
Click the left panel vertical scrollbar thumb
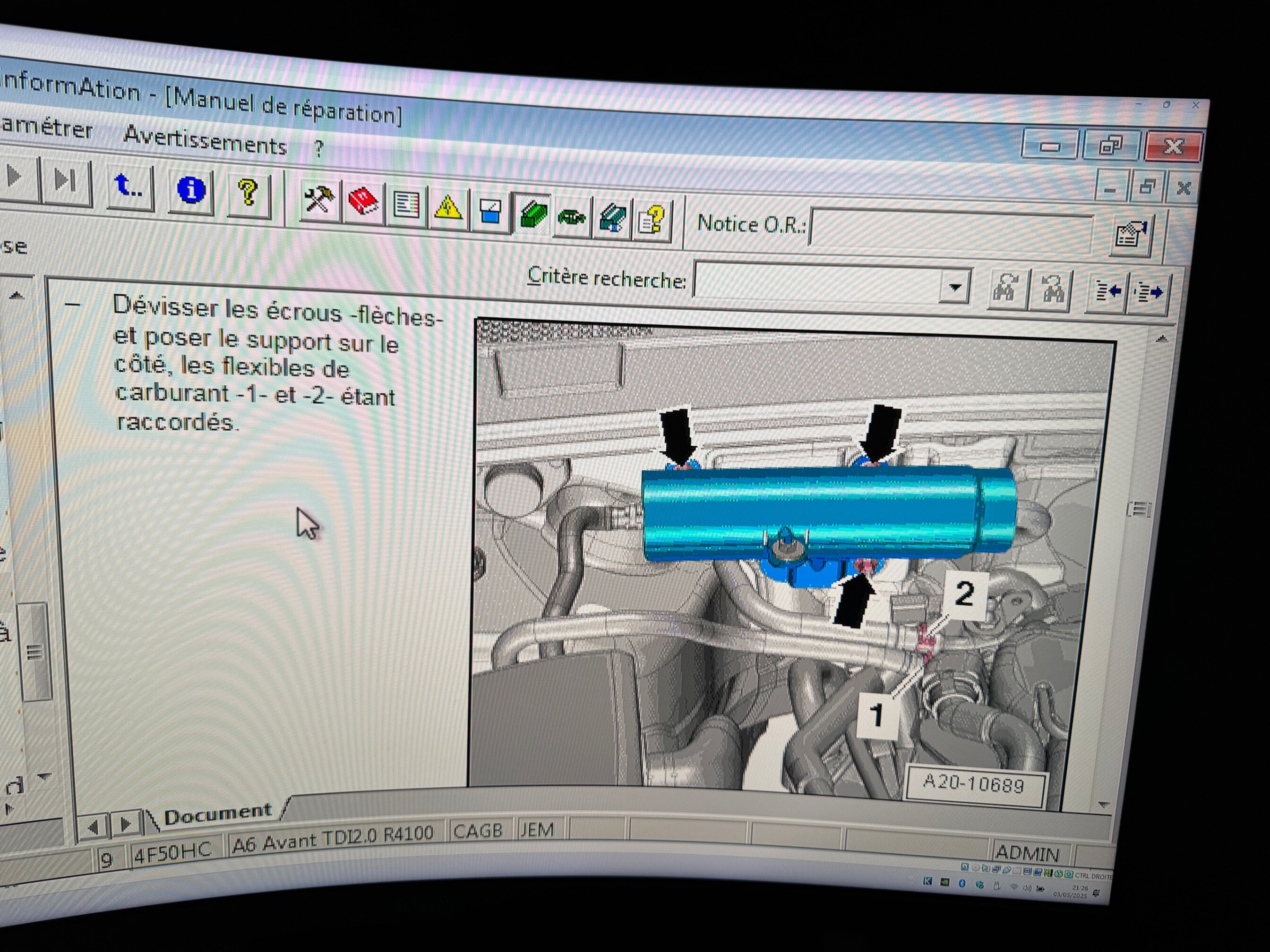tap(35, 651)
